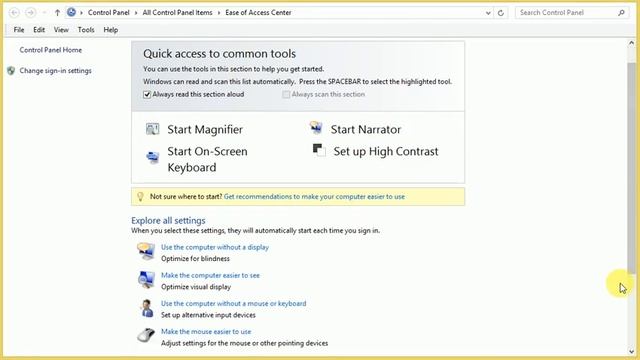Toggle the Always scan this section checkbox
This screenshot has height=360, width=640.
(x=286, y=95)
